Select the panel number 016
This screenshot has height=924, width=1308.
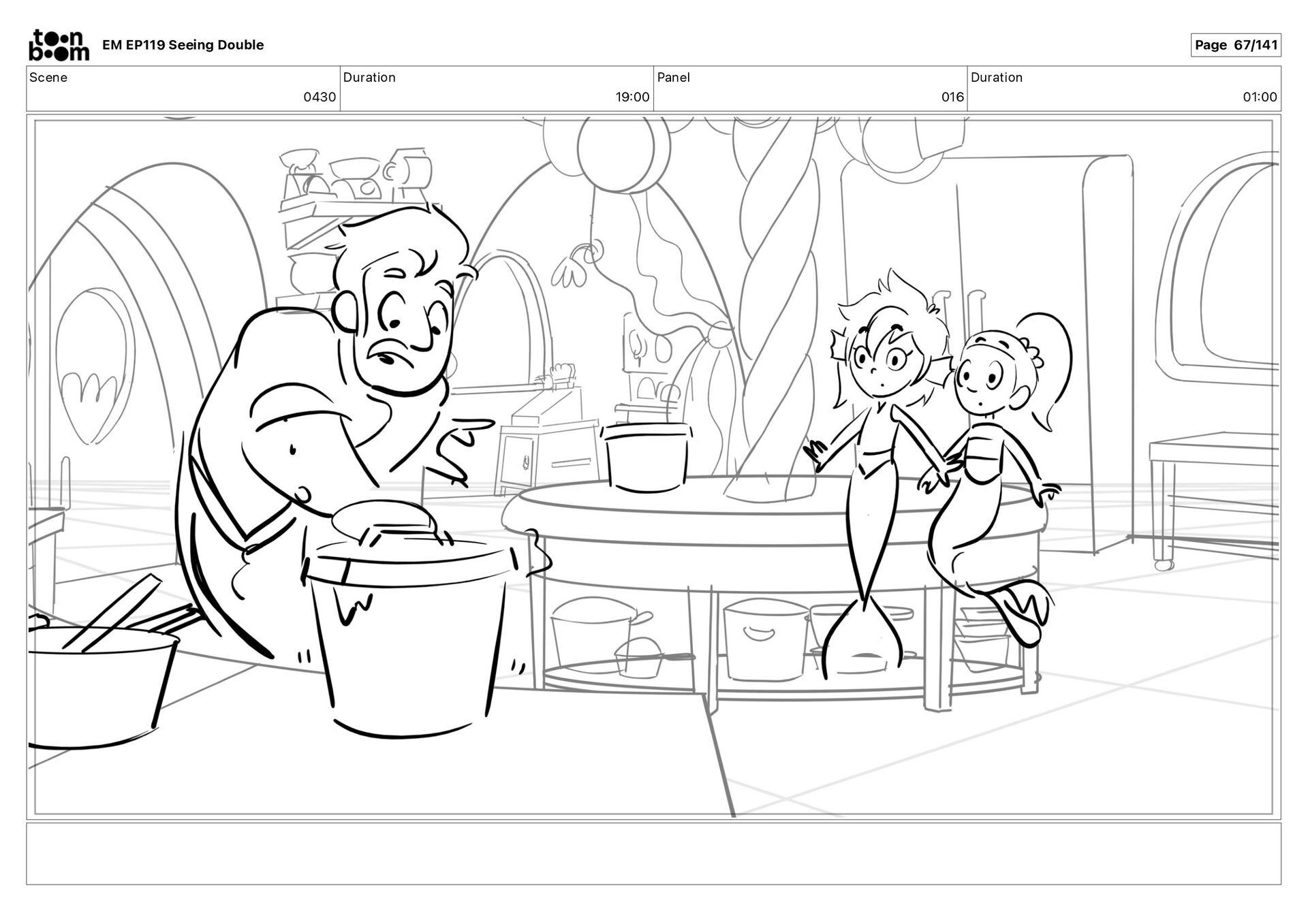point(952,97)
